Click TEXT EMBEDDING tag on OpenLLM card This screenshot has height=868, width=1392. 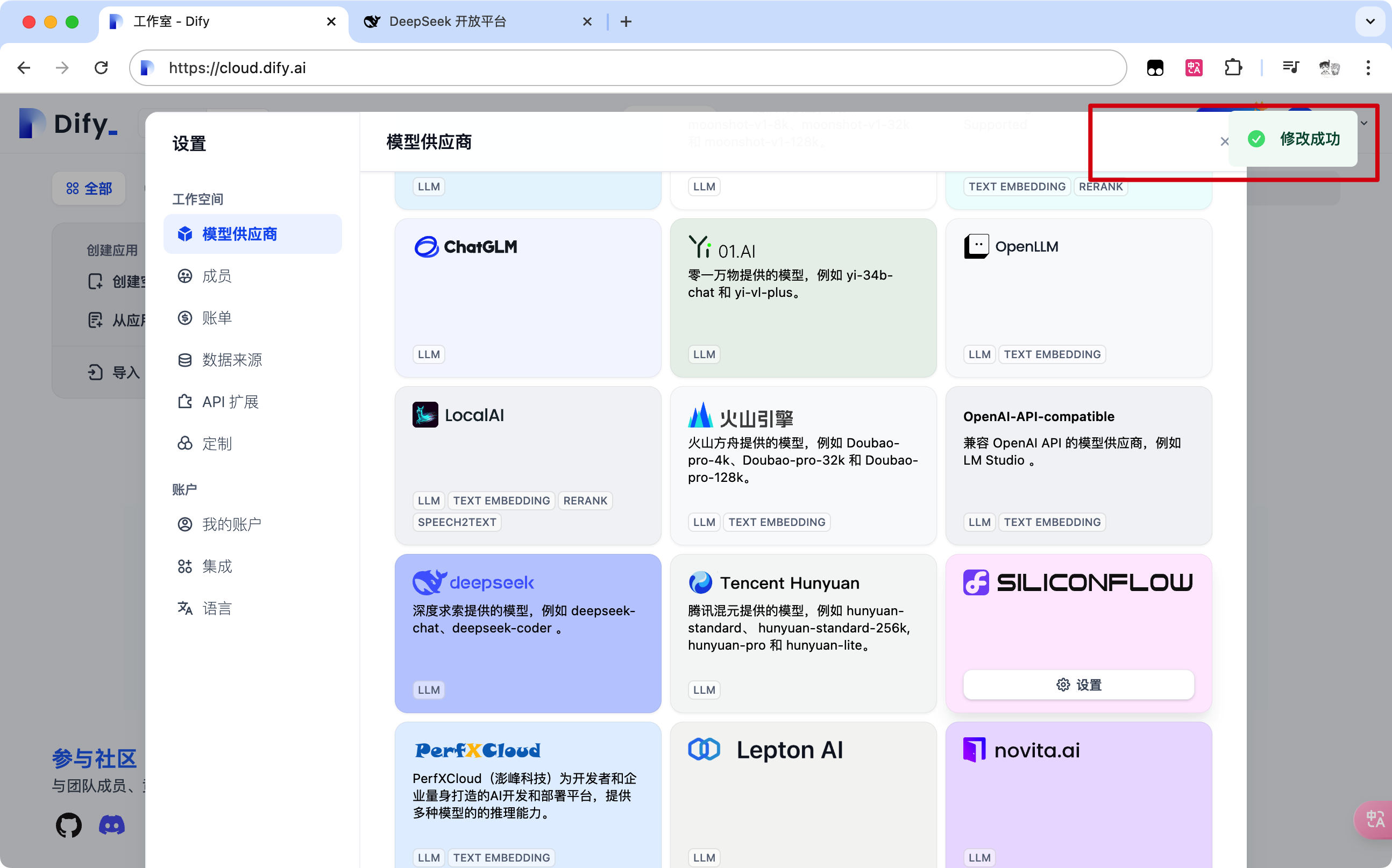[x=1052, y=354]
